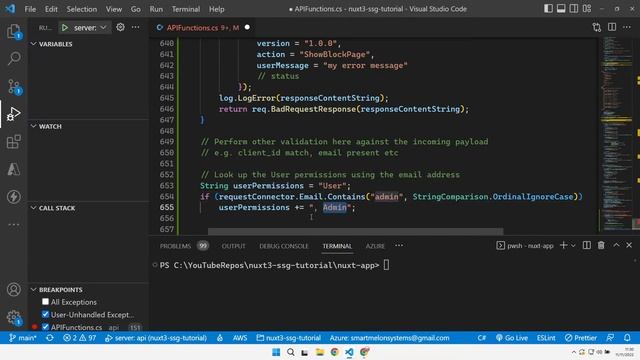Open the lightning bolt extension view
Image resolution: width=640 pixels, height=360 pixels.
(13, 197)
